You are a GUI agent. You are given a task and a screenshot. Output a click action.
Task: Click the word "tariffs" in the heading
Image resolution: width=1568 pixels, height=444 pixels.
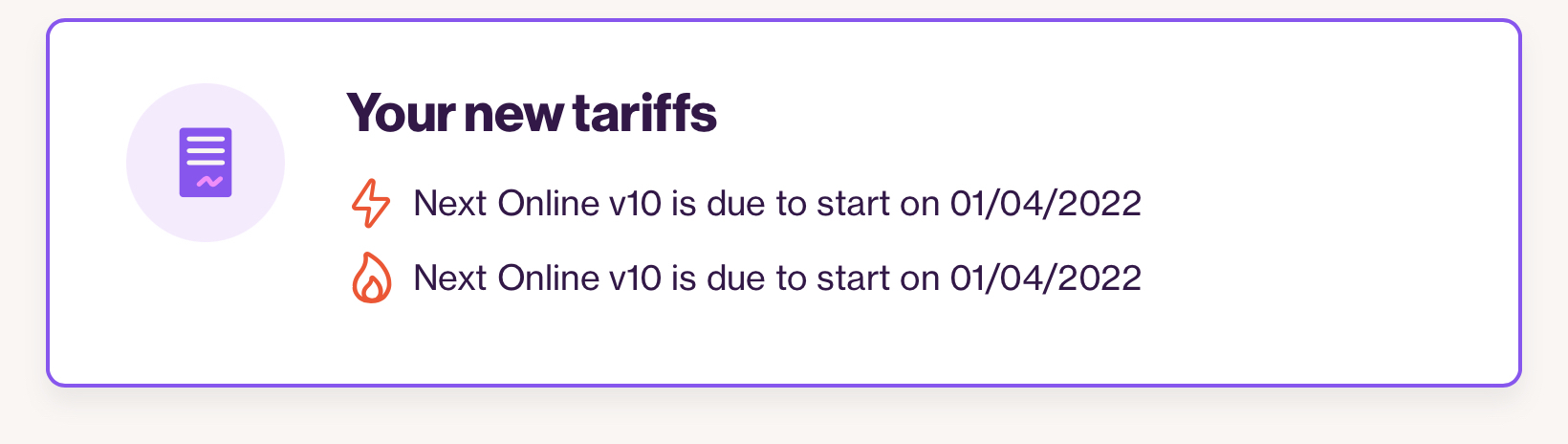644,113
